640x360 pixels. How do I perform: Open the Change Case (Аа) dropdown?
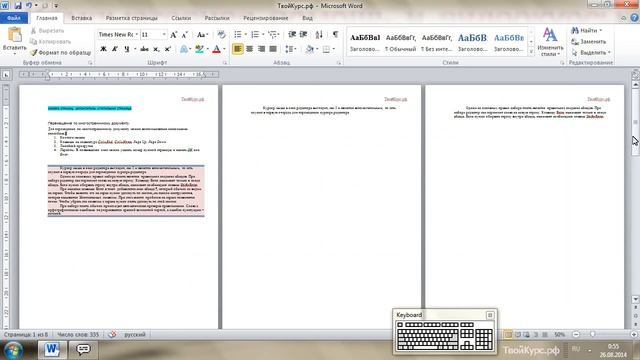click(x=202, y=35)
